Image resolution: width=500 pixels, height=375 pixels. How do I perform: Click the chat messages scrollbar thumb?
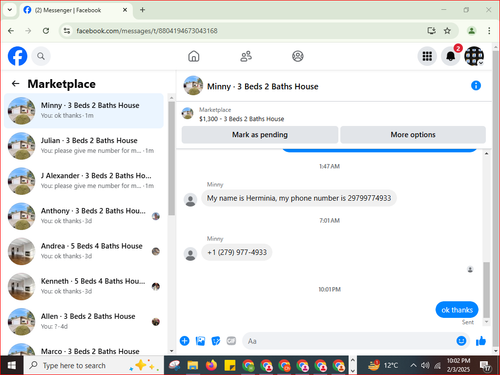pos(487,290)
